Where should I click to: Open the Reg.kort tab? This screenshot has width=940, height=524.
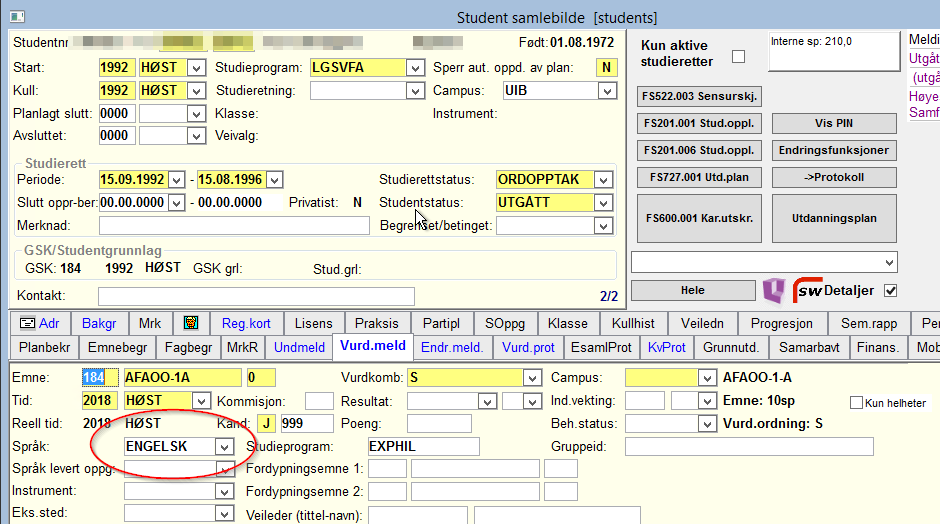click(246, 324)
